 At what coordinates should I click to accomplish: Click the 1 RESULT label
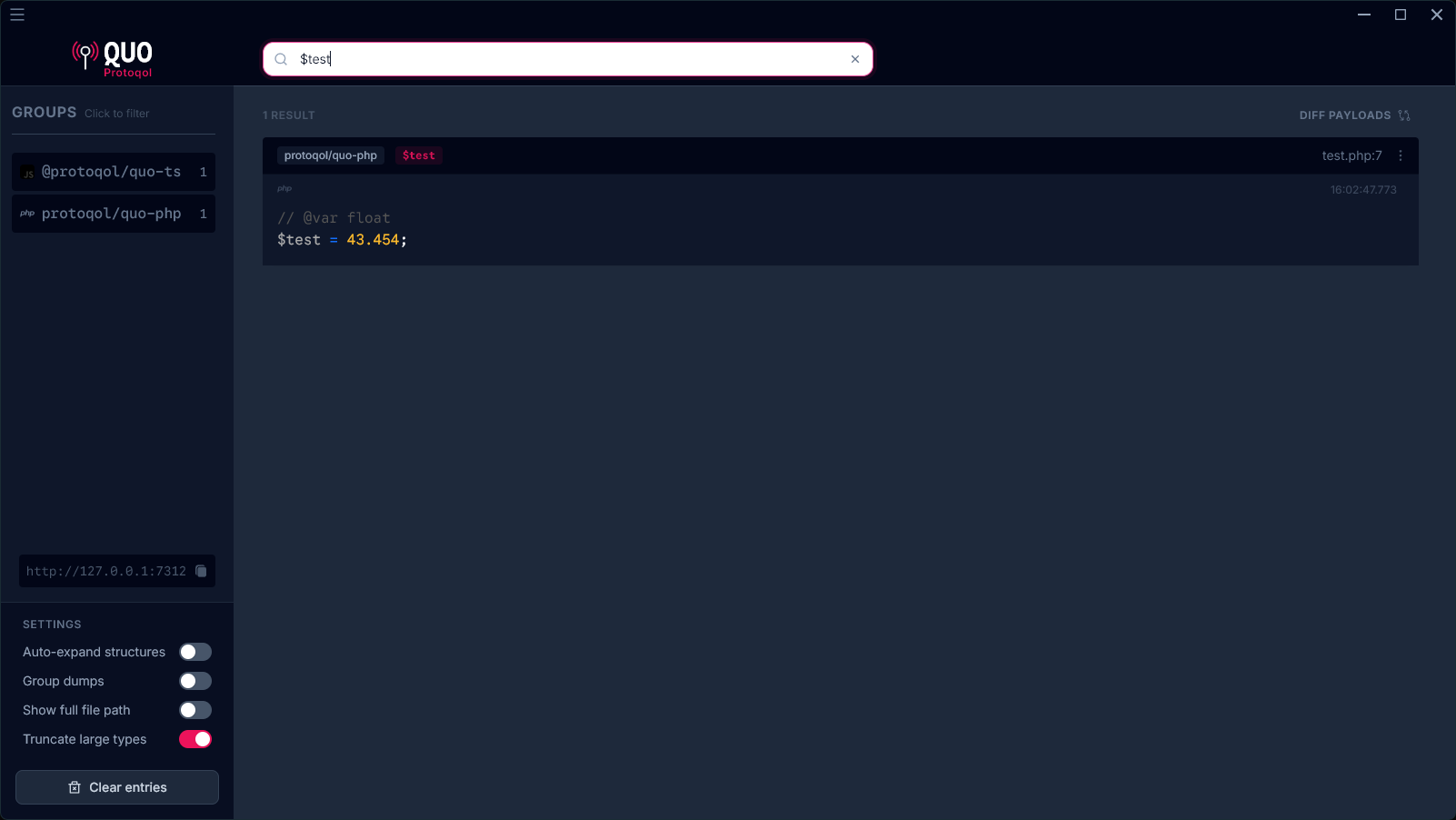tap(289, 115)
